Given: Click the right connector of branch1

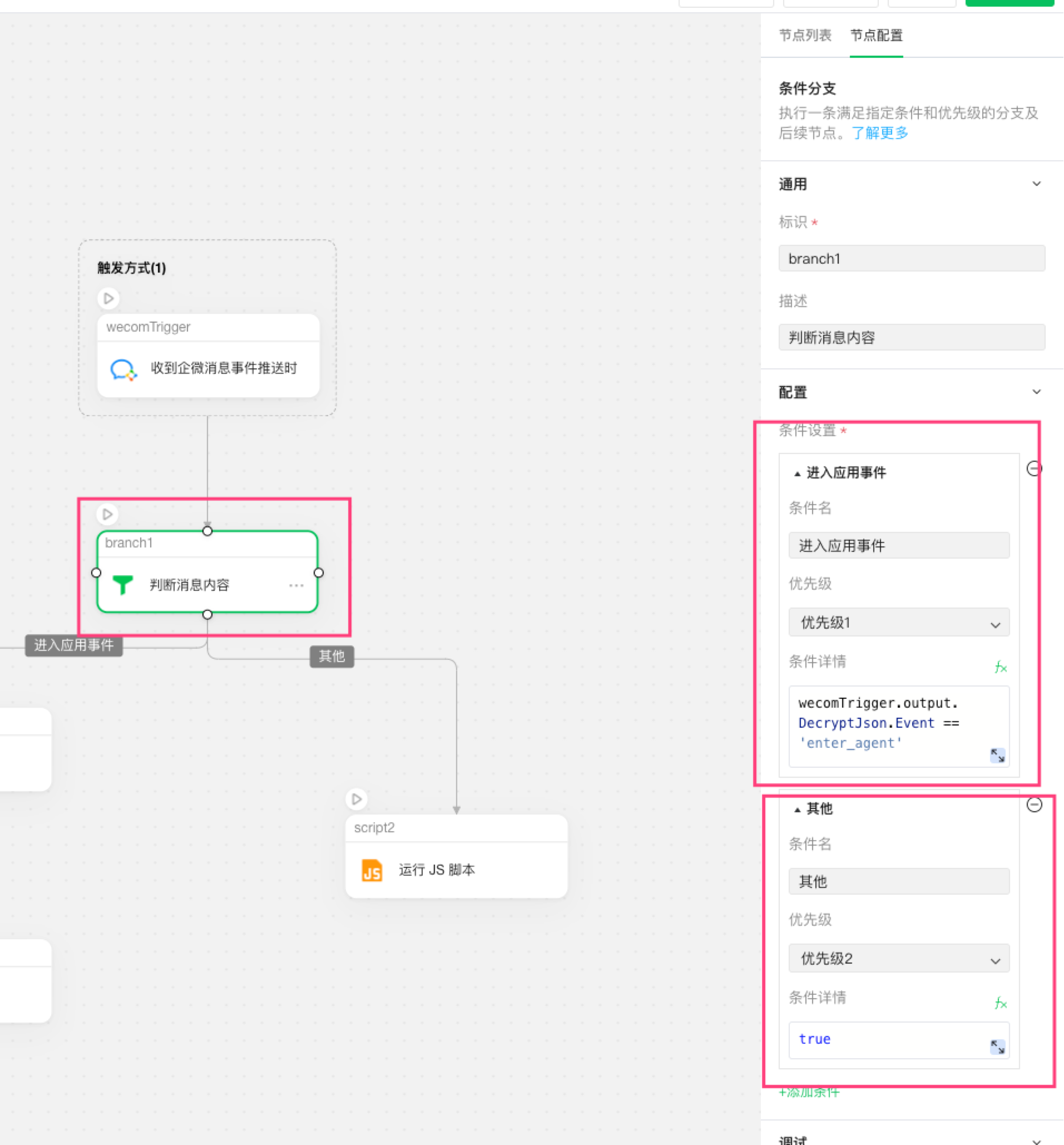Looking at the screenshot, I should click(x=318, y=572).
